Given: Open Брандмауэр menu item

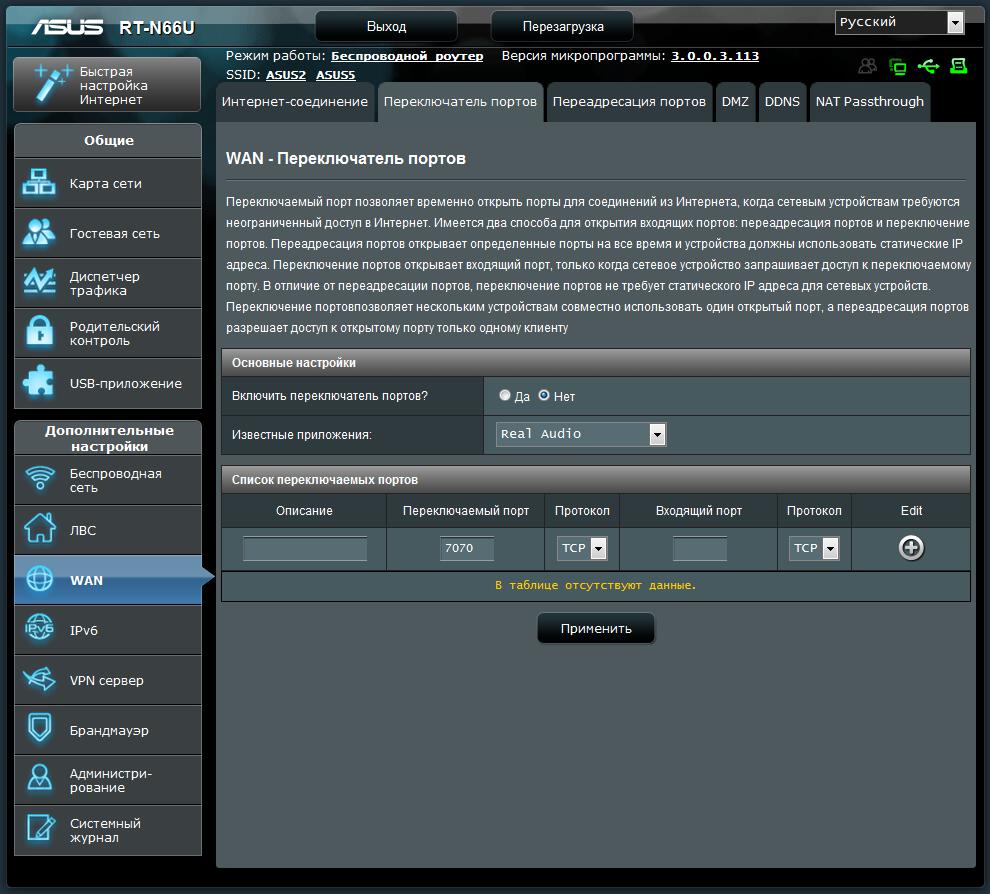Looking at the screenshot, I should pyautogui.click(x=108, y=730).
